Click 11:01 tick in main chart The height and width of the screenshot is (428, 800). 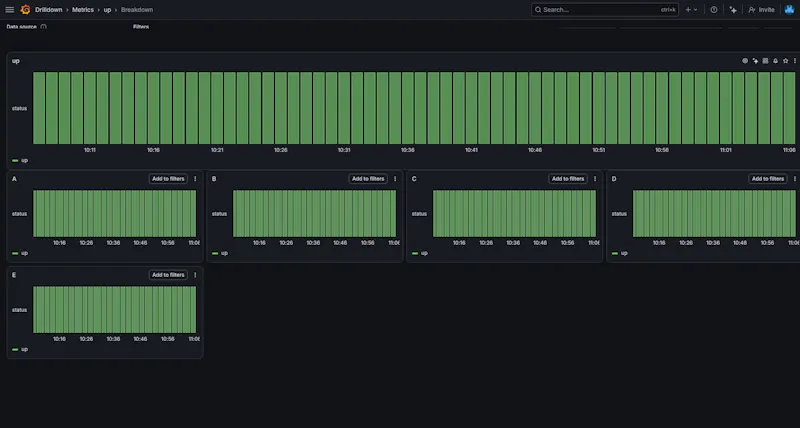point(726,150)
